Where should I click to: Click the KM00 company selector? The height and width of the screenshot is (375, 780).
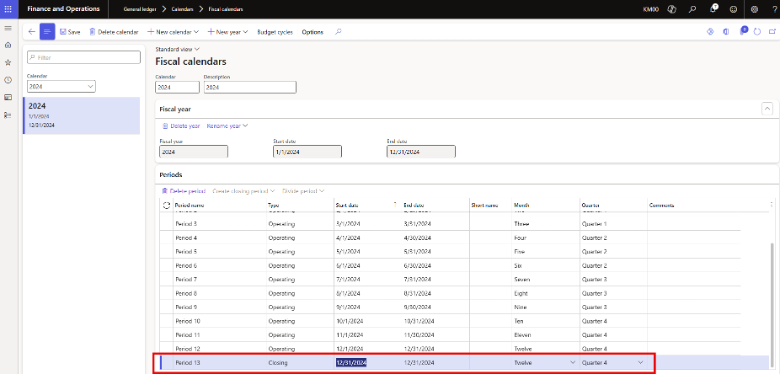[651, 9]
